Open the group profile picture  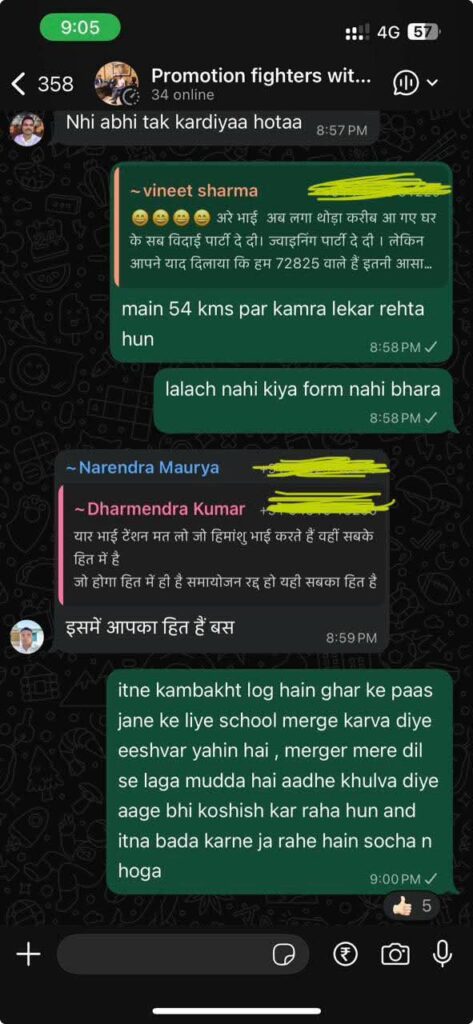[x=116, y=84]
